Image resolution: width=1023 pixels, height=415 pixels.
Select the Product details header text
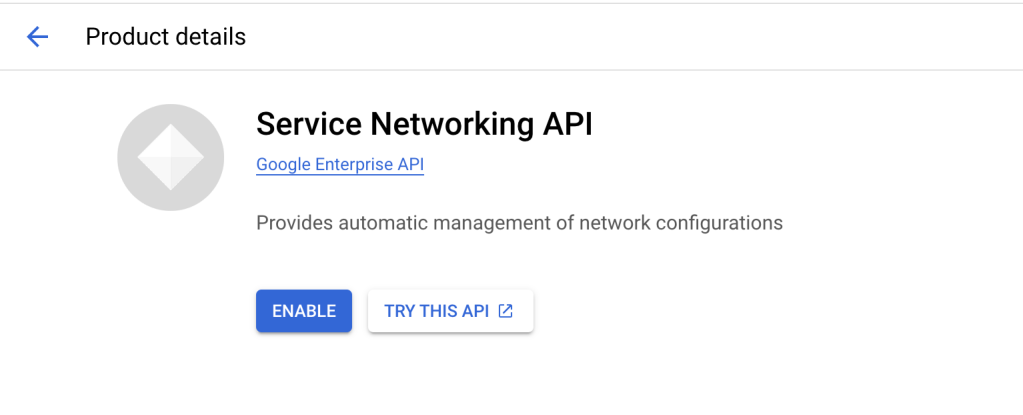166,37
